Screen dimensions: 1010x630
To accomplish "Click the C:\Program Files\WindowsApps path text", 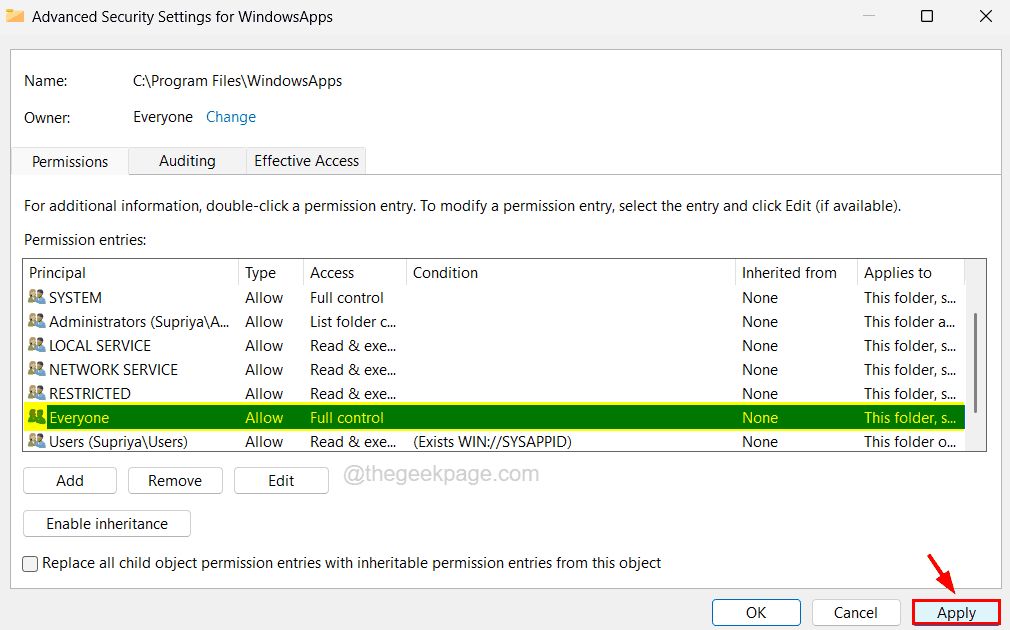I will click(x=238, y=81).
